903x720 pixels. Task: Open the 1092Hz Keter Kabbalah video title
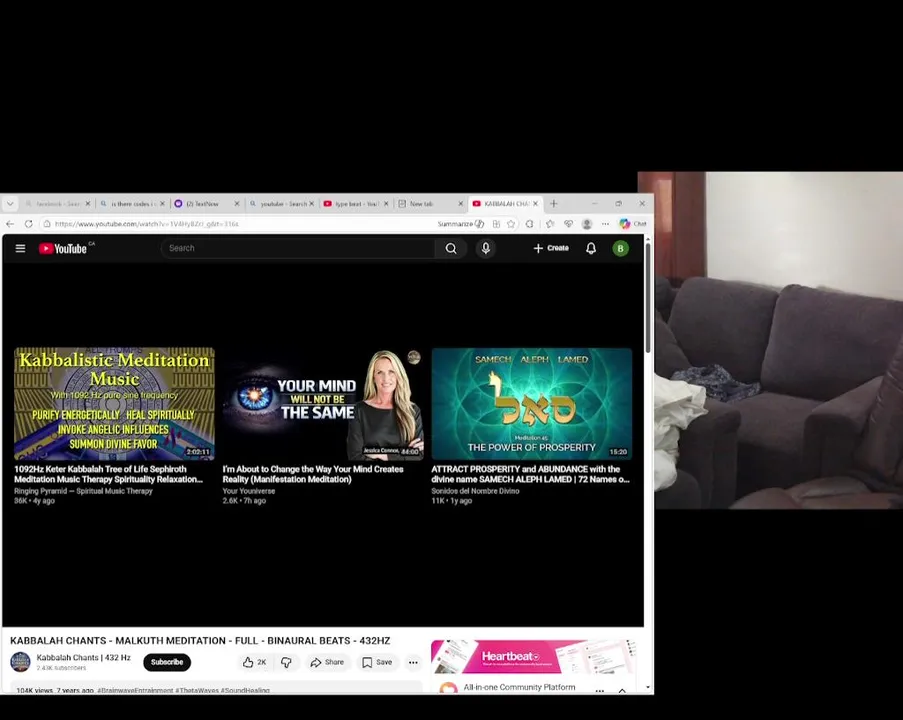(108, 474)
